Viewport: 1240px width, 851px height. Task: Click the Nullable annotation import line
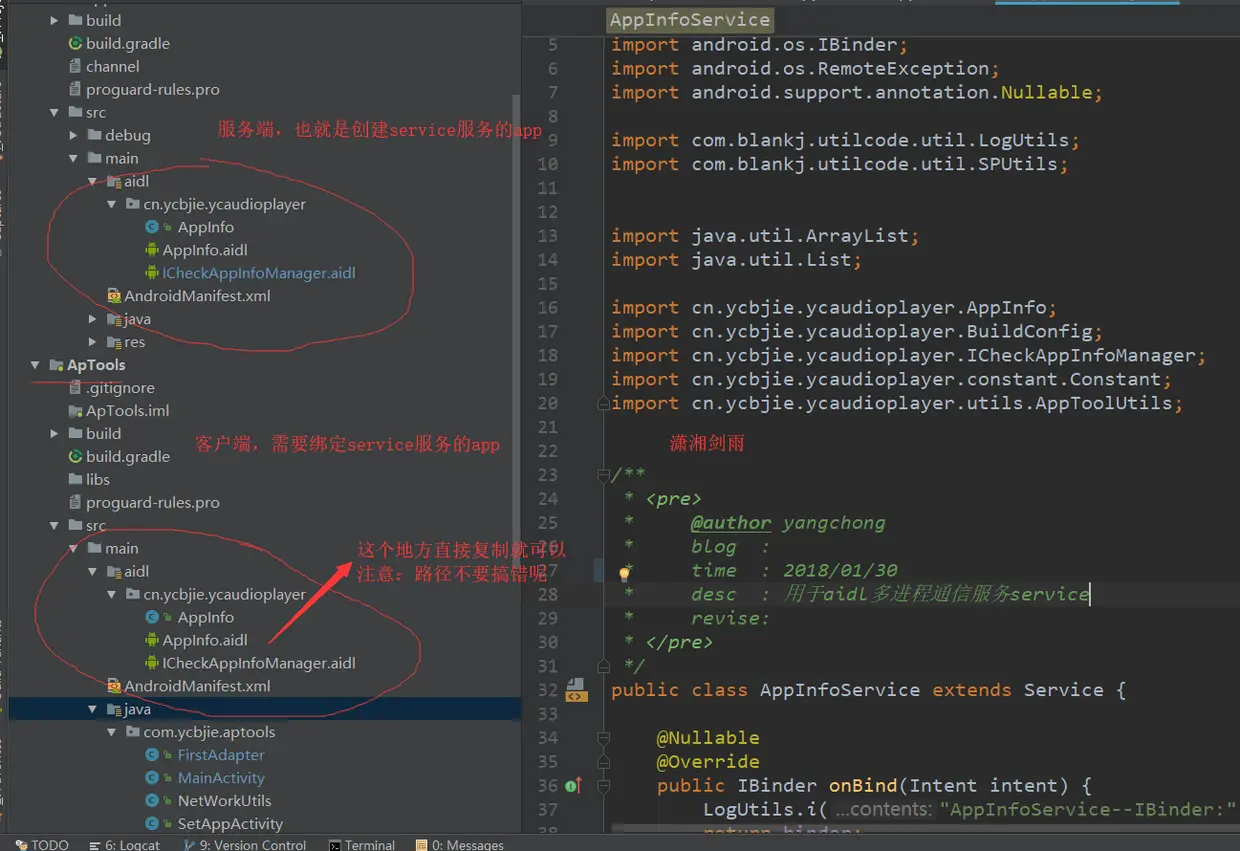click(x=857, y=92)
